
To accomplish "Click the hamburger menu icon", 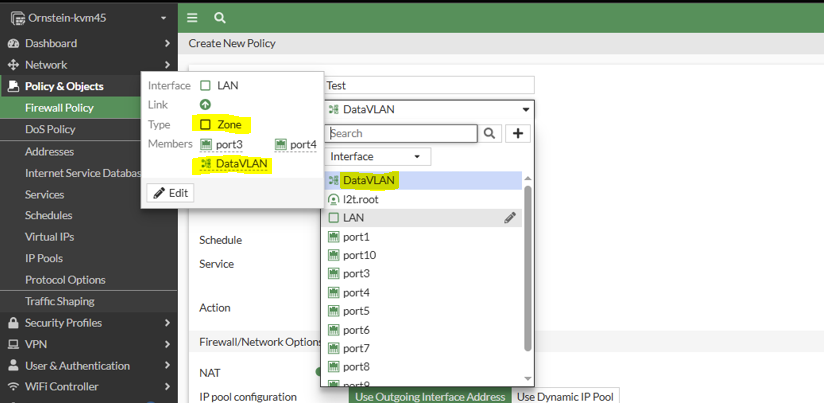I will point(192,18).
